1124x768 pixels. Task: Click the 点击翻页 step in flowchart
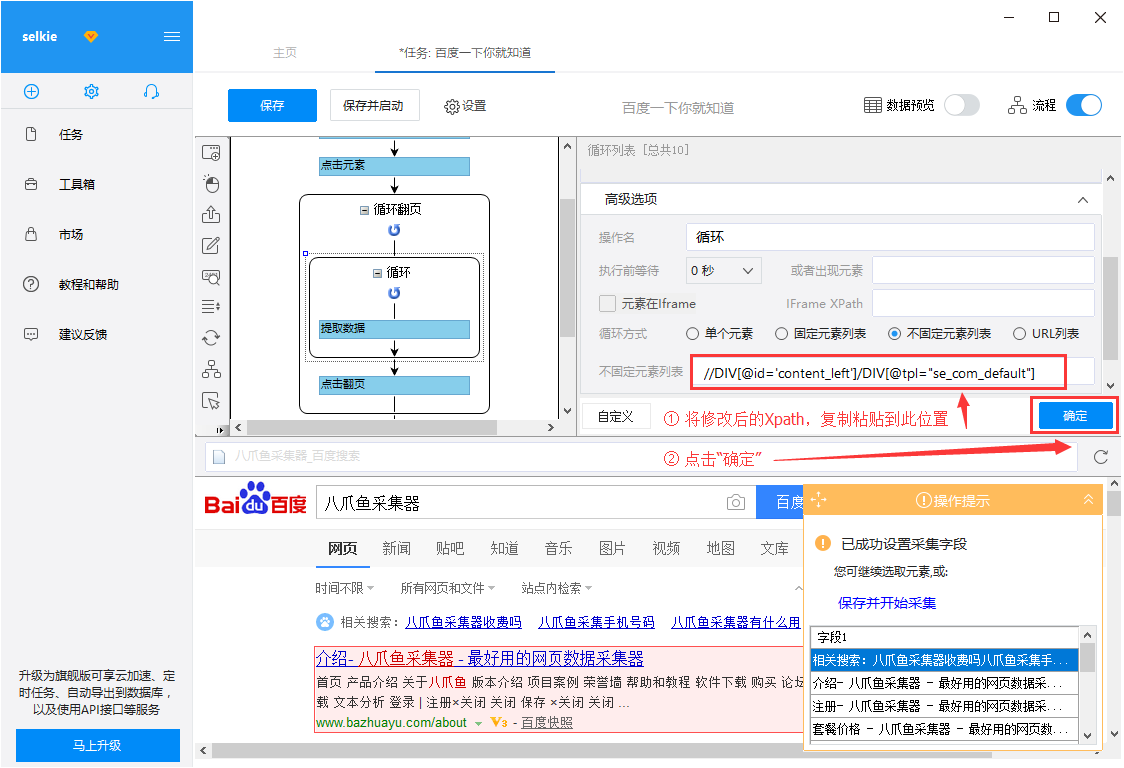coord(394,385)
